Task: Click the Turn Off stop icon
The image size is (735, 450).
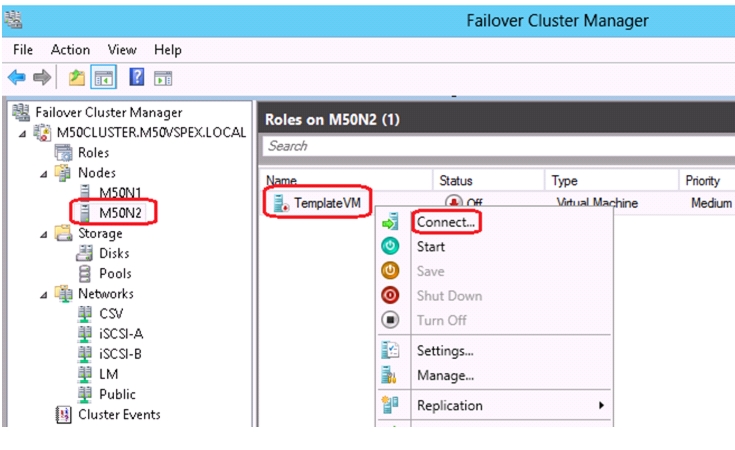Action: tap(390, 319)
